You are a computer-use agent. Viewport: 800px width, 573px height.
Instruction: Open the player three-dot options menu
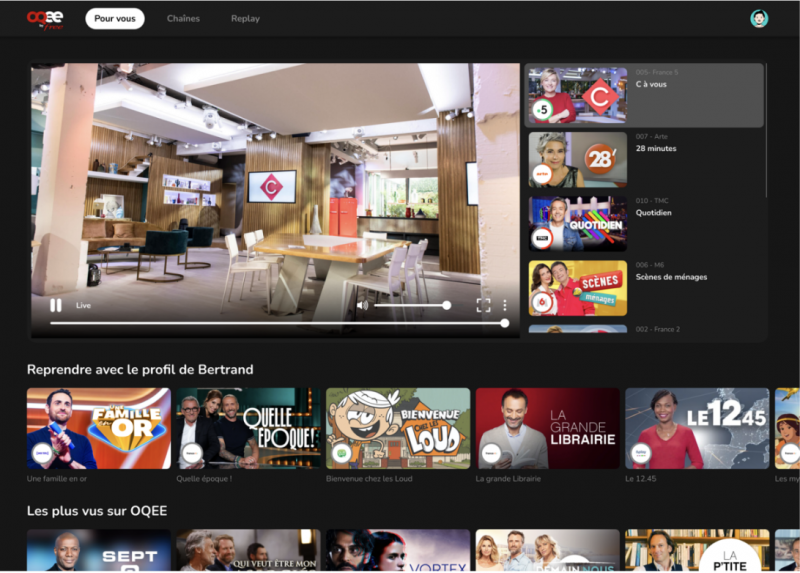pos(505,305)
